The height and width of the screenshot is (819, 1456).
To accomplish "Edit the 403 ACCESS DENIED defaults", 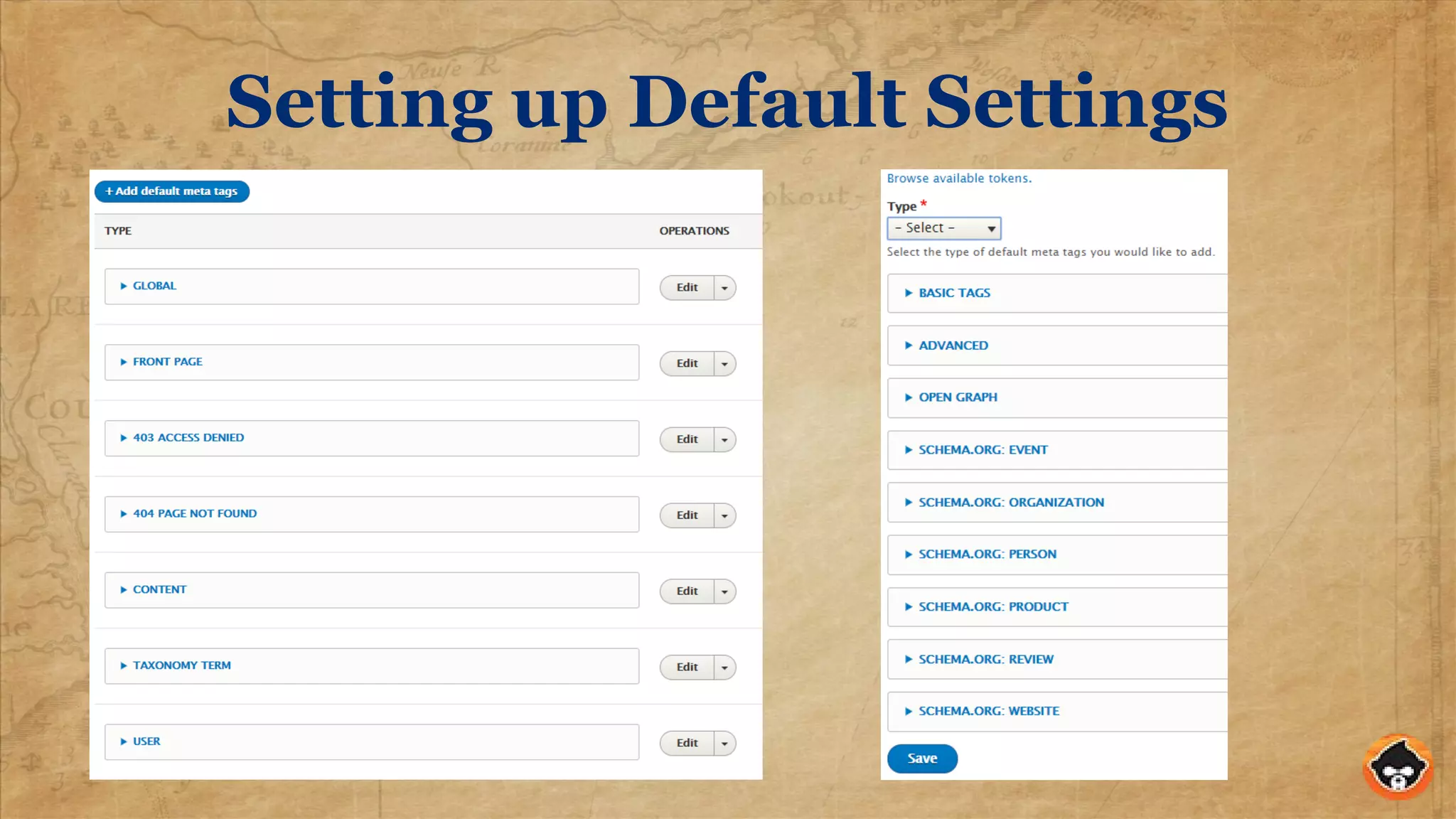I will click(x=687, y=439).
